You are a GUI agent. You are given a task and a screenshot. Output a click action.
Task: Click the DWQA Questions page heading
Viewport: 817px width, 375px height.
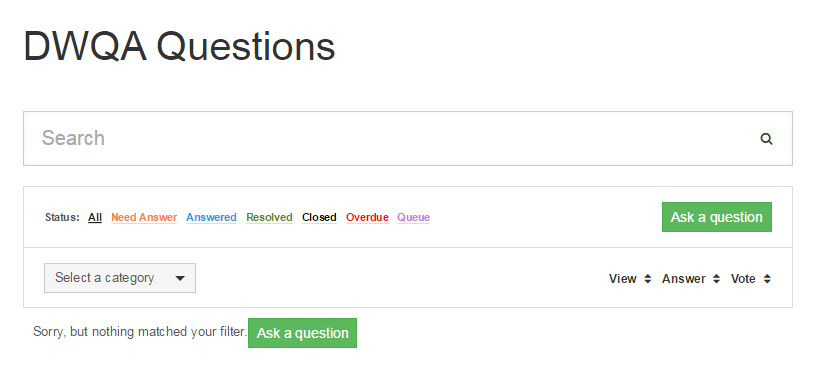179,46
